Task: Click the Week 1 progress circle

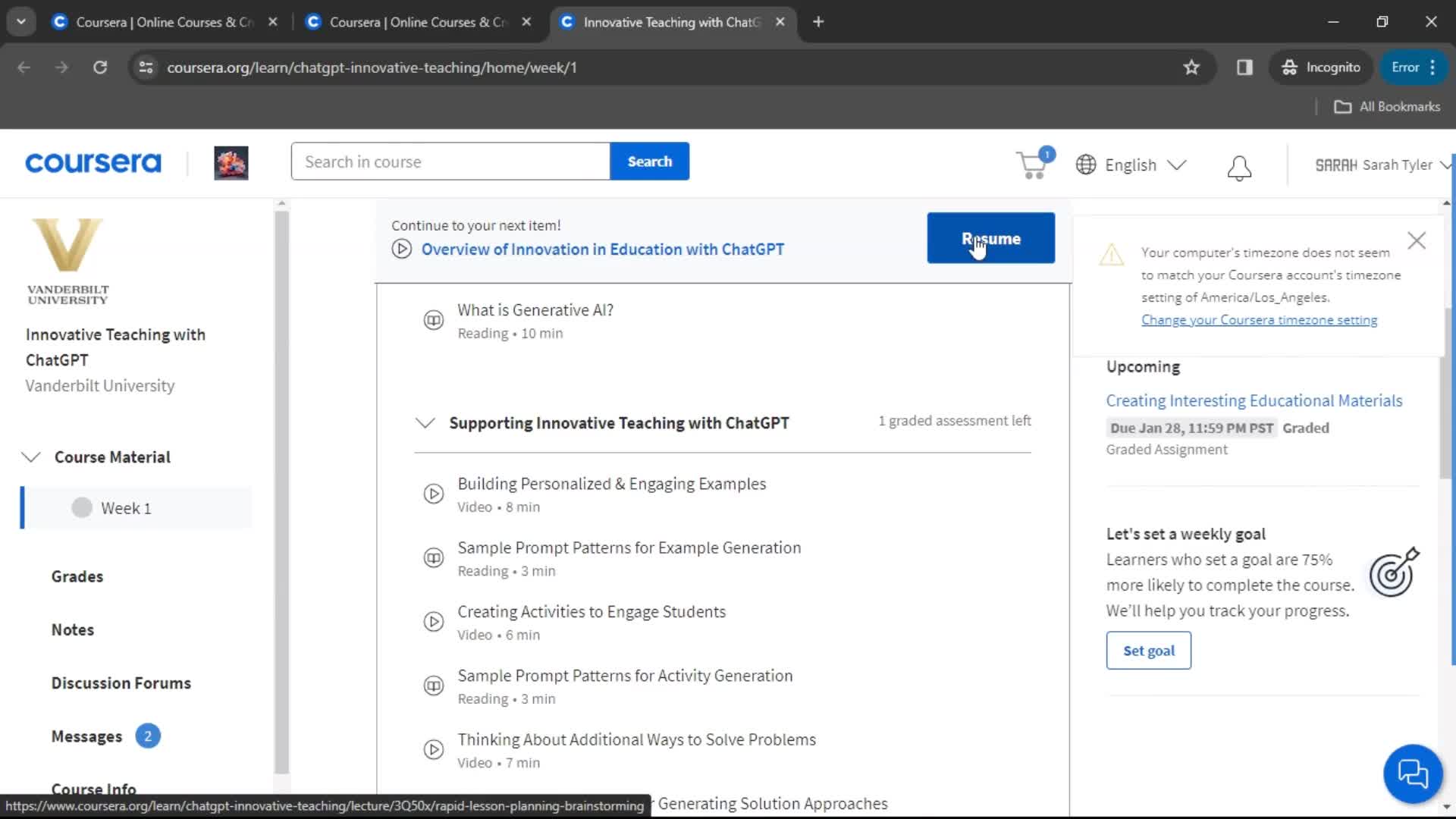Action: [82, 507]
